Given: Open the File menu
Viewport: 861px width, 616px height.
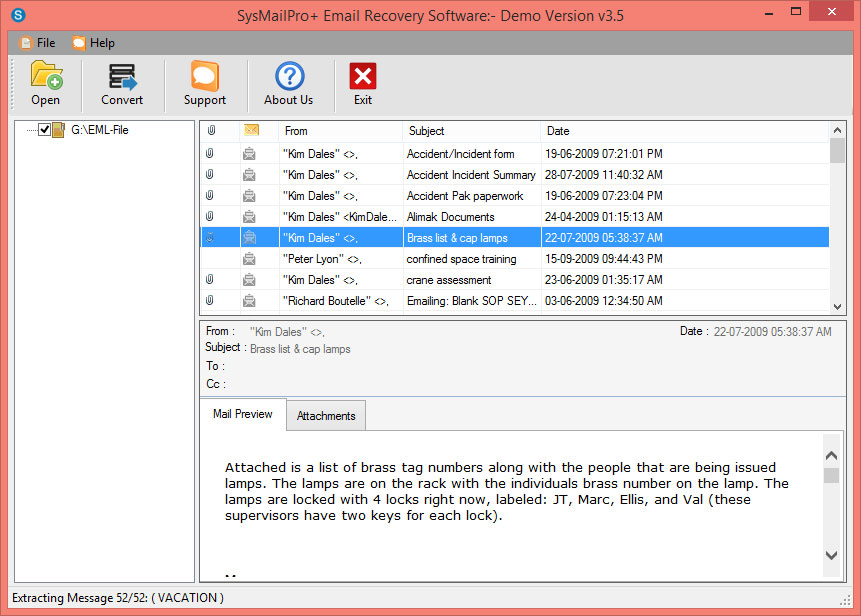Looking at the screenshot, I should [x=38, y=43].
